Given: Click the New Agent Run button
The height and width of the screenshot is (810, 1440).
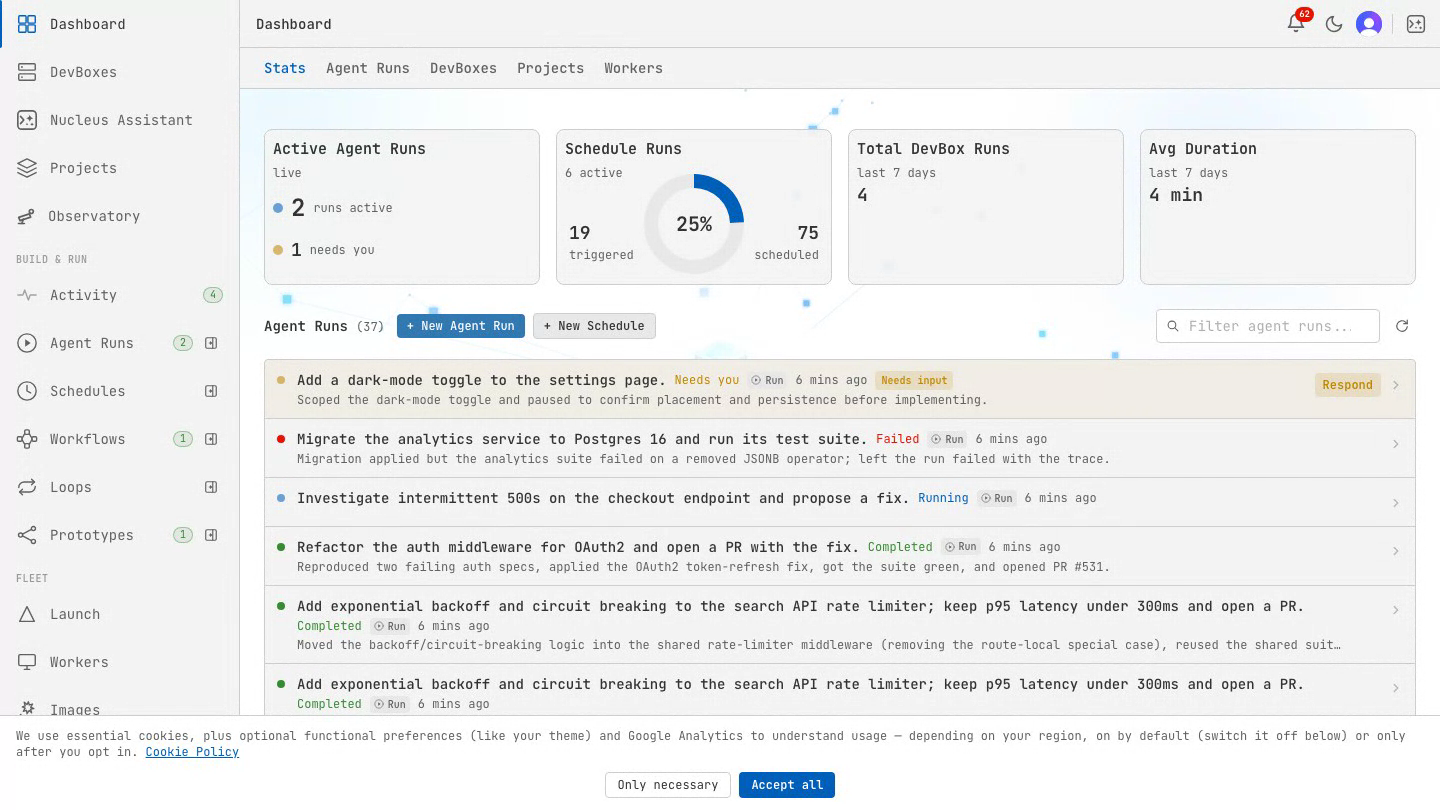Looking at the screenshot, I should coord(461,326).
